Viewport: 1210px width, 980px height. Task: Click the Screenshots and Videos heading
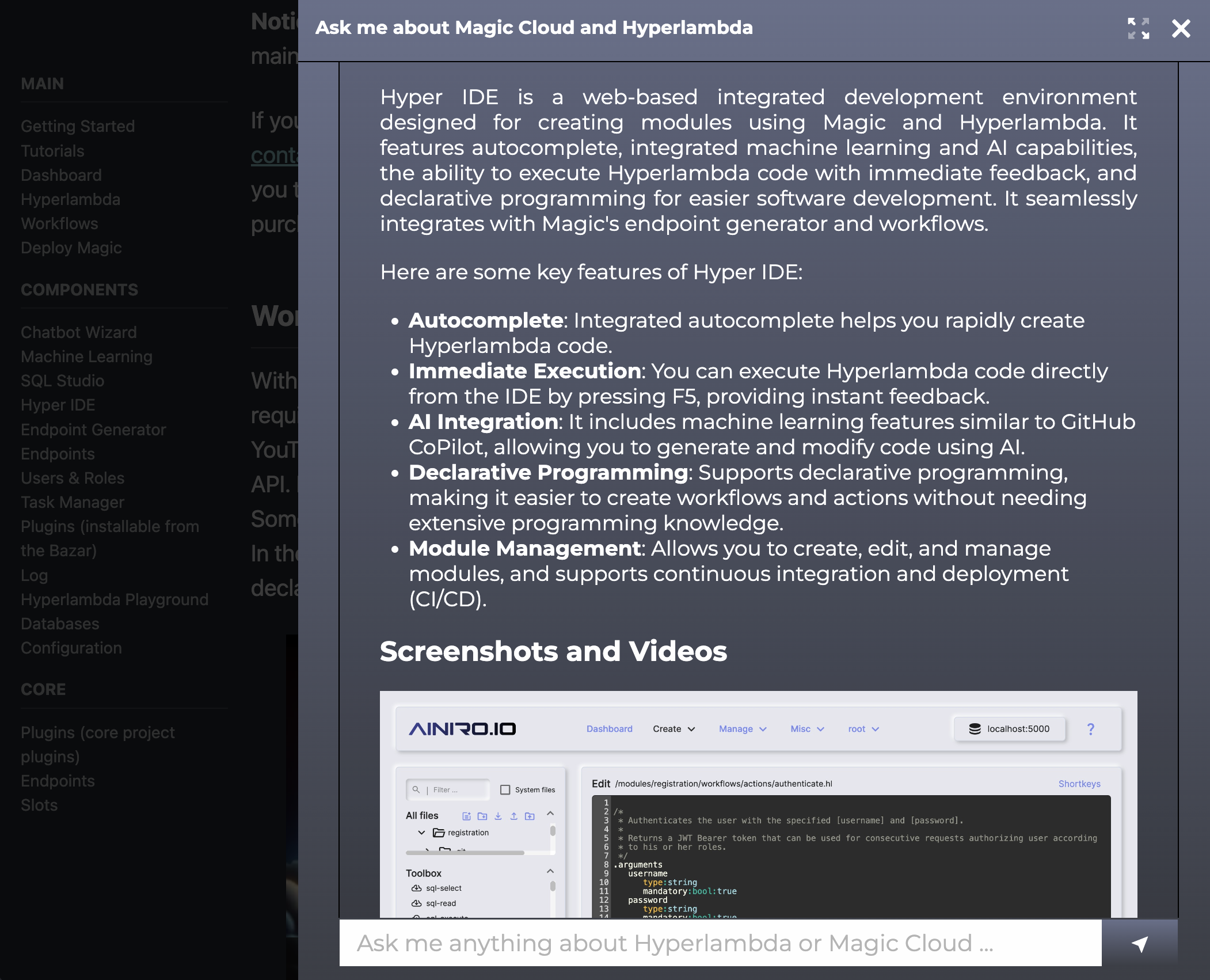pyautogui.click(x=553, y=651)
